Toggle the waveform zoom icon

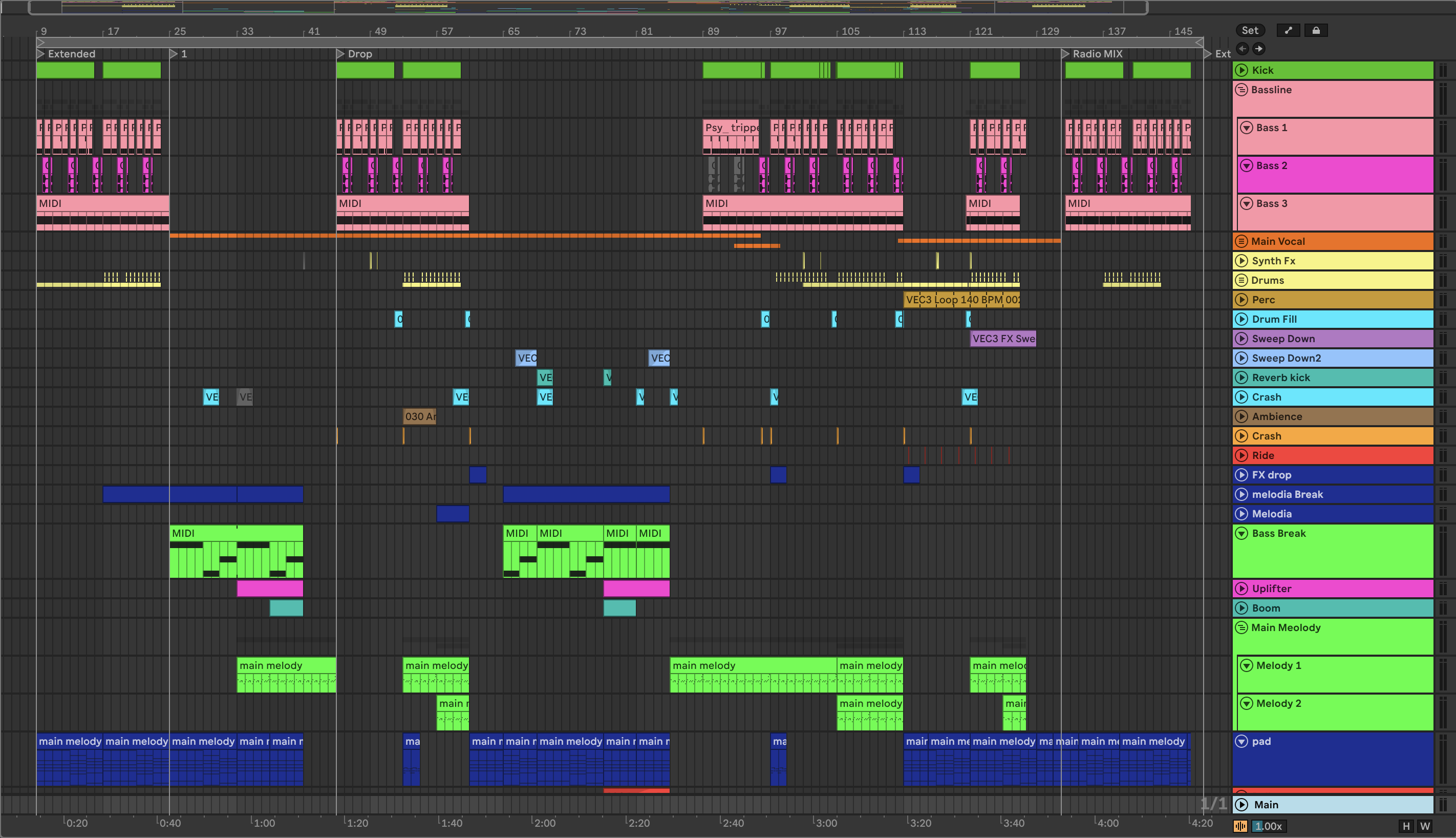click(x=1240, y=827)
